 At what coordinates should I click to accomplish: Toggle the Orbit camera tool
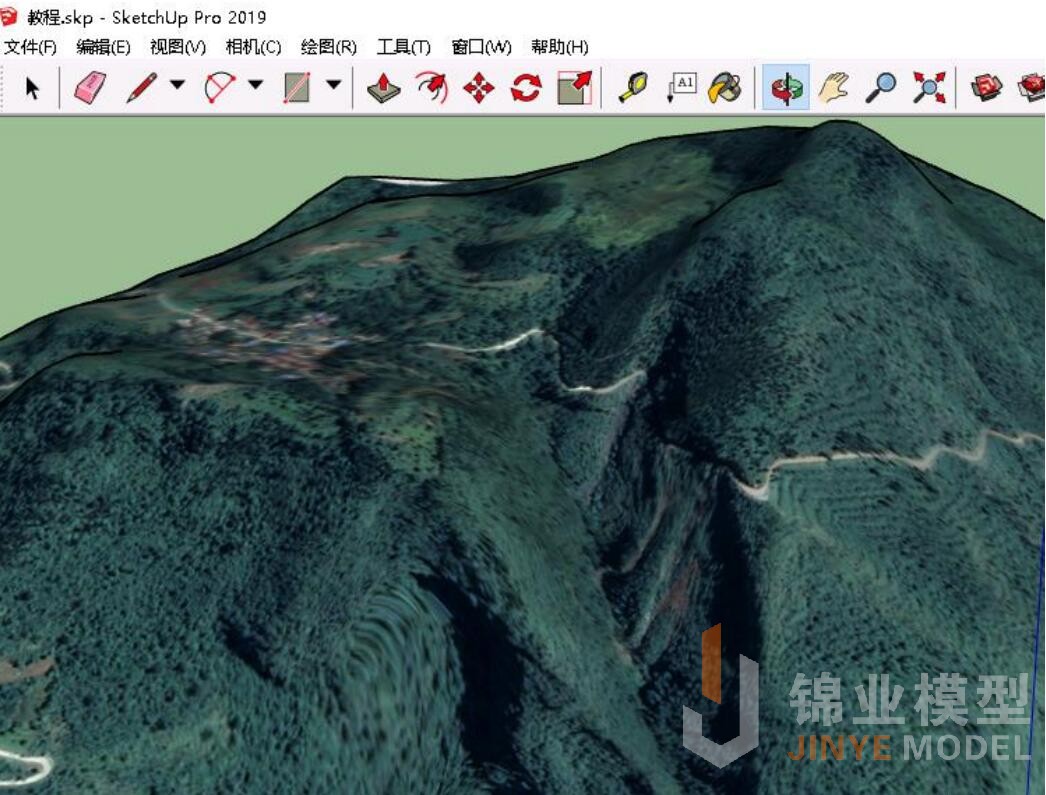[786, 87]
